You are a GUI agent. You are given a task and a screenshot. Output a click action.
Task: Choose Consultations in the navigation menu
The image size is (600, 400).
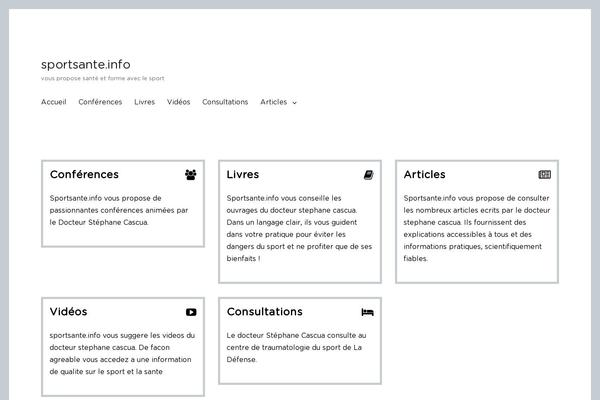[225, 102]
